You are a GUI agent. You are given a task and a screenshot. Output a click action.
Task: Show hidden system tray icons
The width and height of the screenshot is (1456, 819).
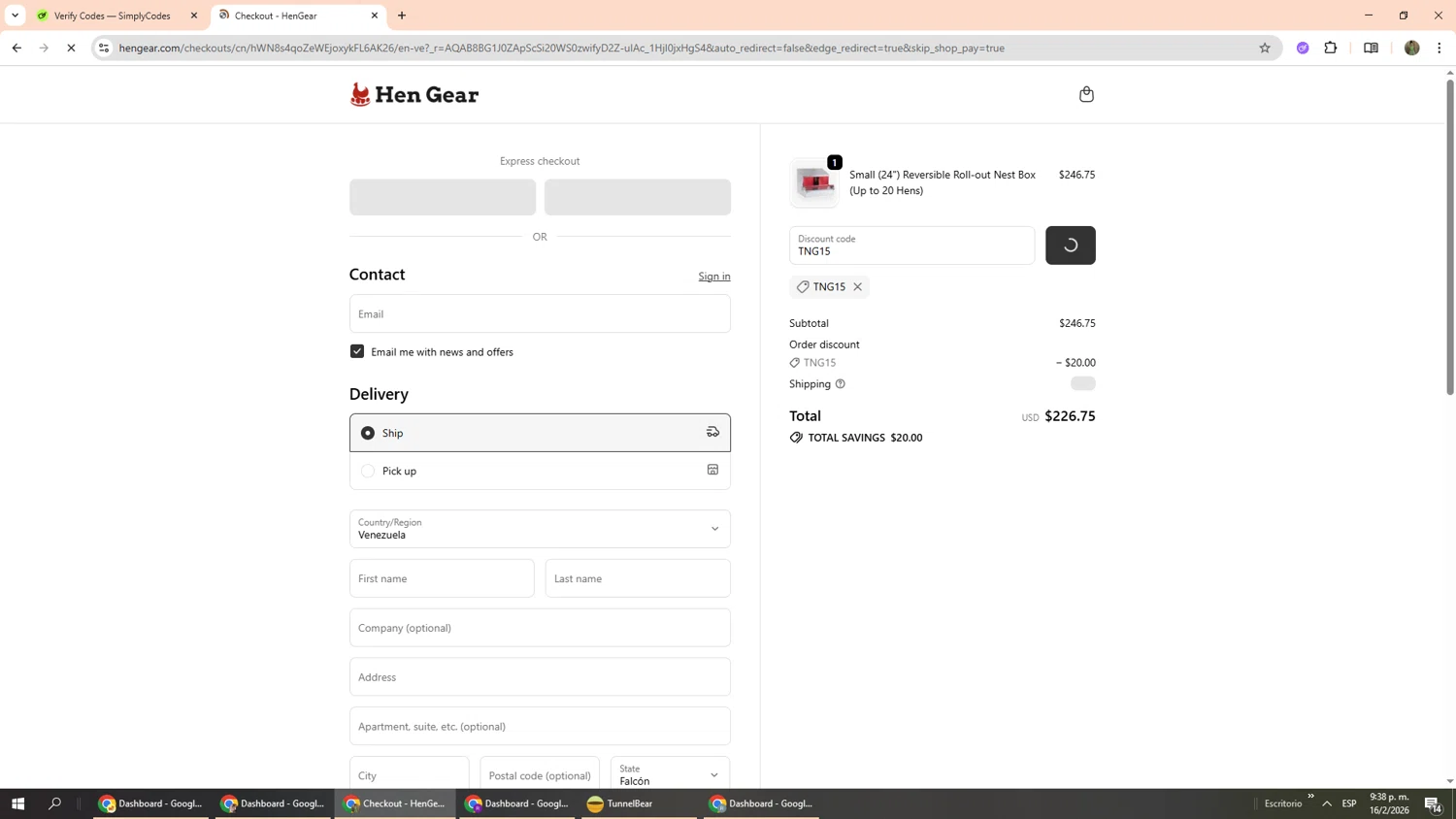(x=1327, y=803)
